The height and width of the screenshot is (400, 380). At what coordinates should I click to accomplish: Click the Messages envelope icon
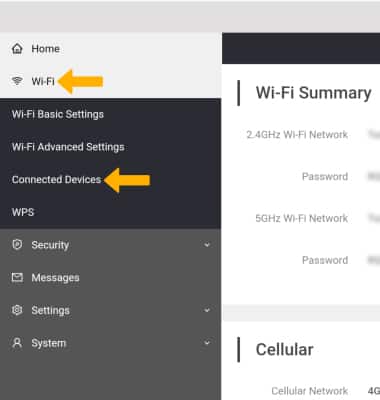coord(17,277)
